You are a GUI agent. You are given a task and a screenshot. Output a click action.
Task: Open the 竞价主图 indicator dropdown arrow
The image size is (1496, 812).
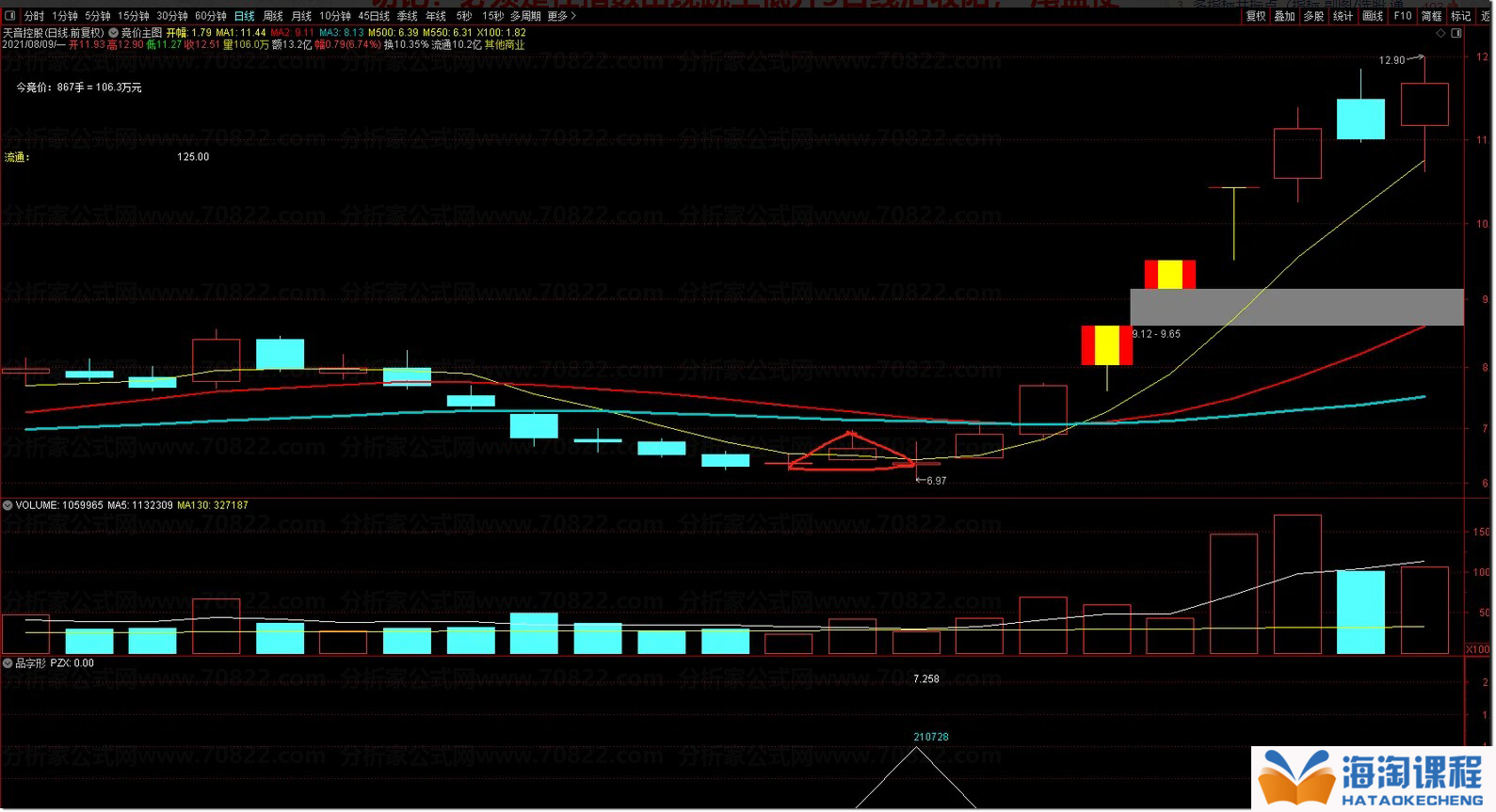[x=114, y=32]
